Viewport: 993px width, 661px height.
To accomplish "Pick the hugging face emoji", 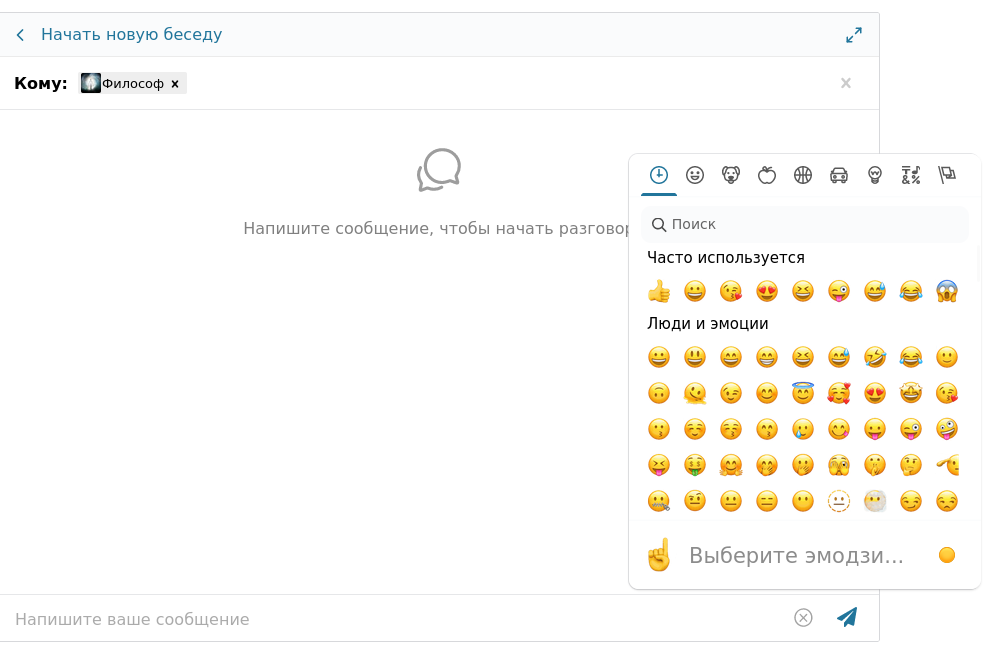I will [731, 465].
